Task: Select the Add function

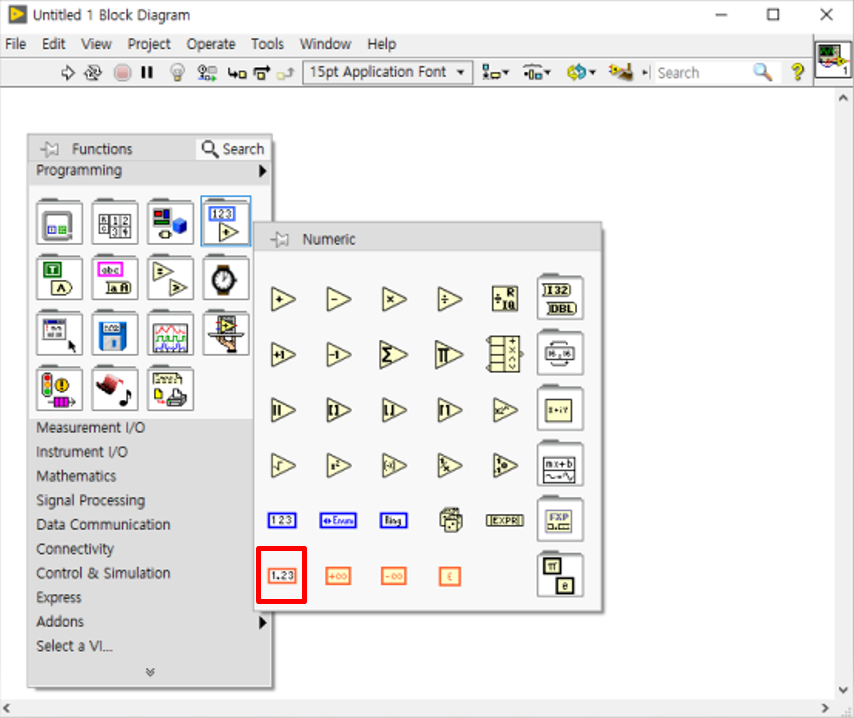Action: click(x=283, y=300)
